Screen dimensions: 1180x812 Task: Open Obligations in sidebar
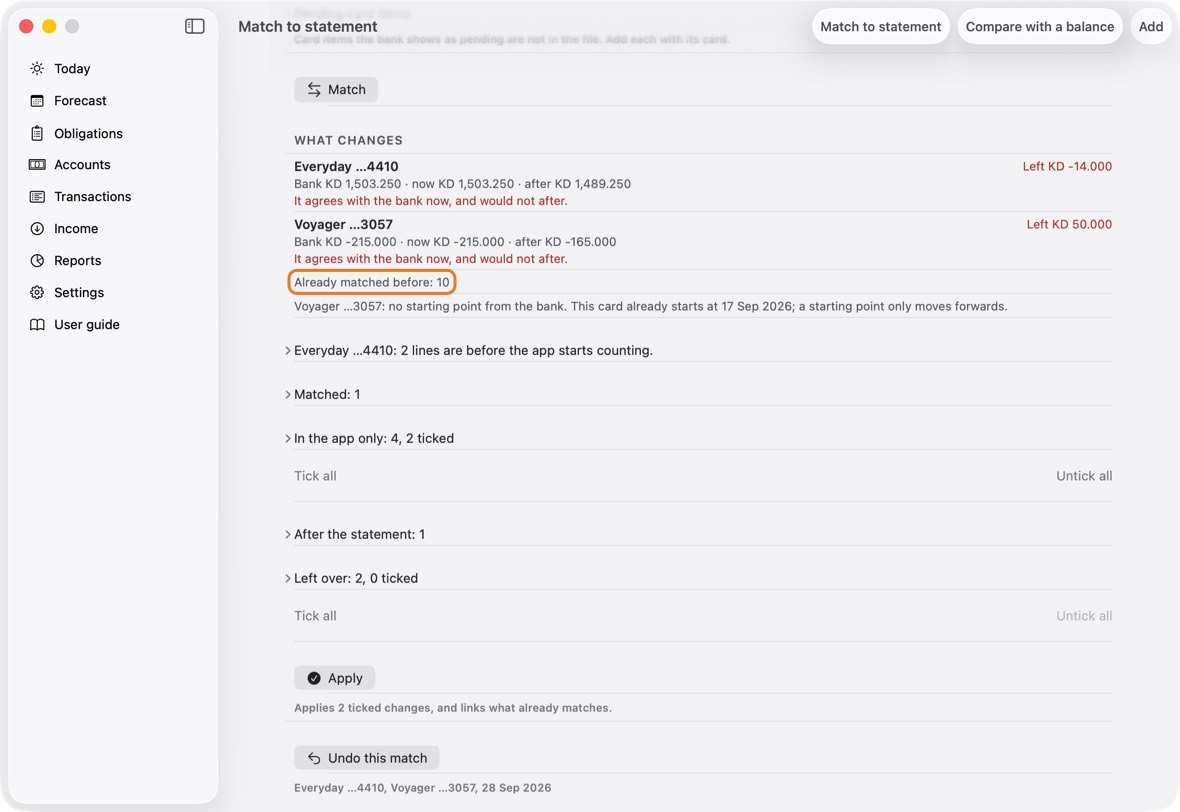click(x=88, y=133)
